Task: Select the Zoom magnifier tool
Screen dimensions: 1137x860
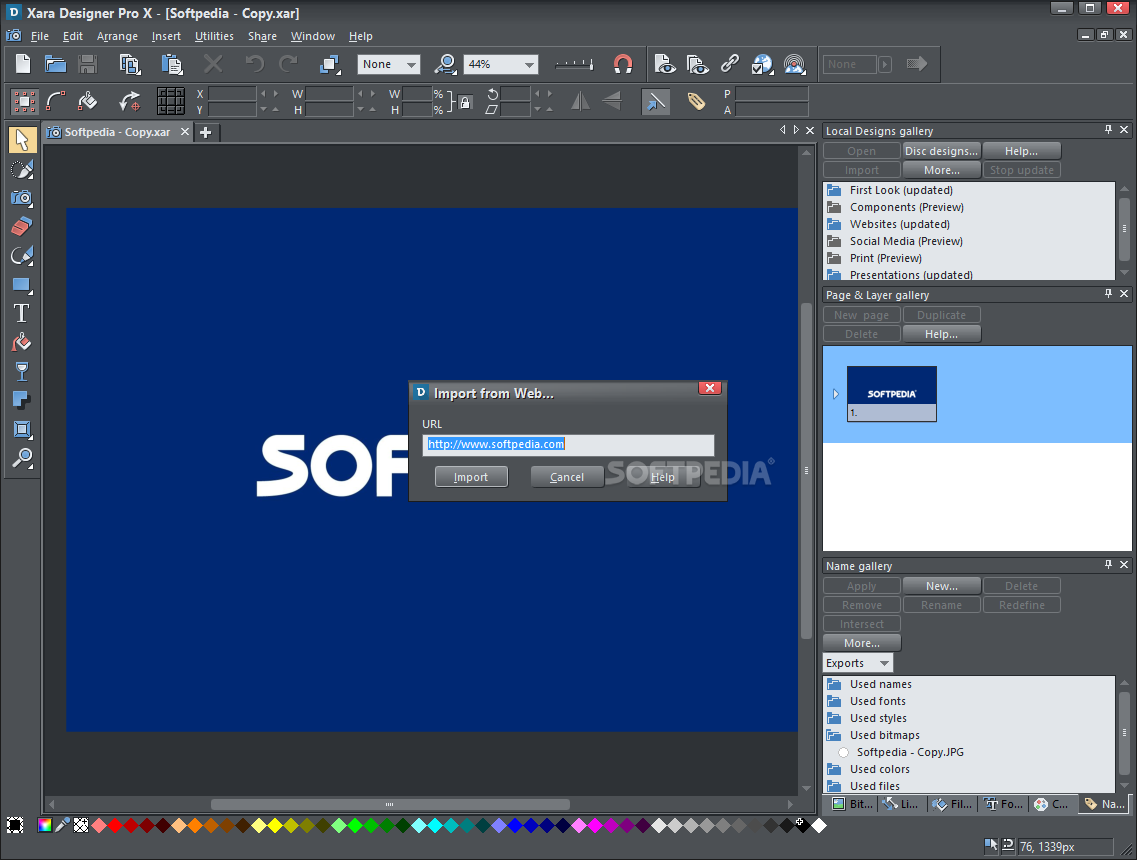Action: tap(22, 458)
